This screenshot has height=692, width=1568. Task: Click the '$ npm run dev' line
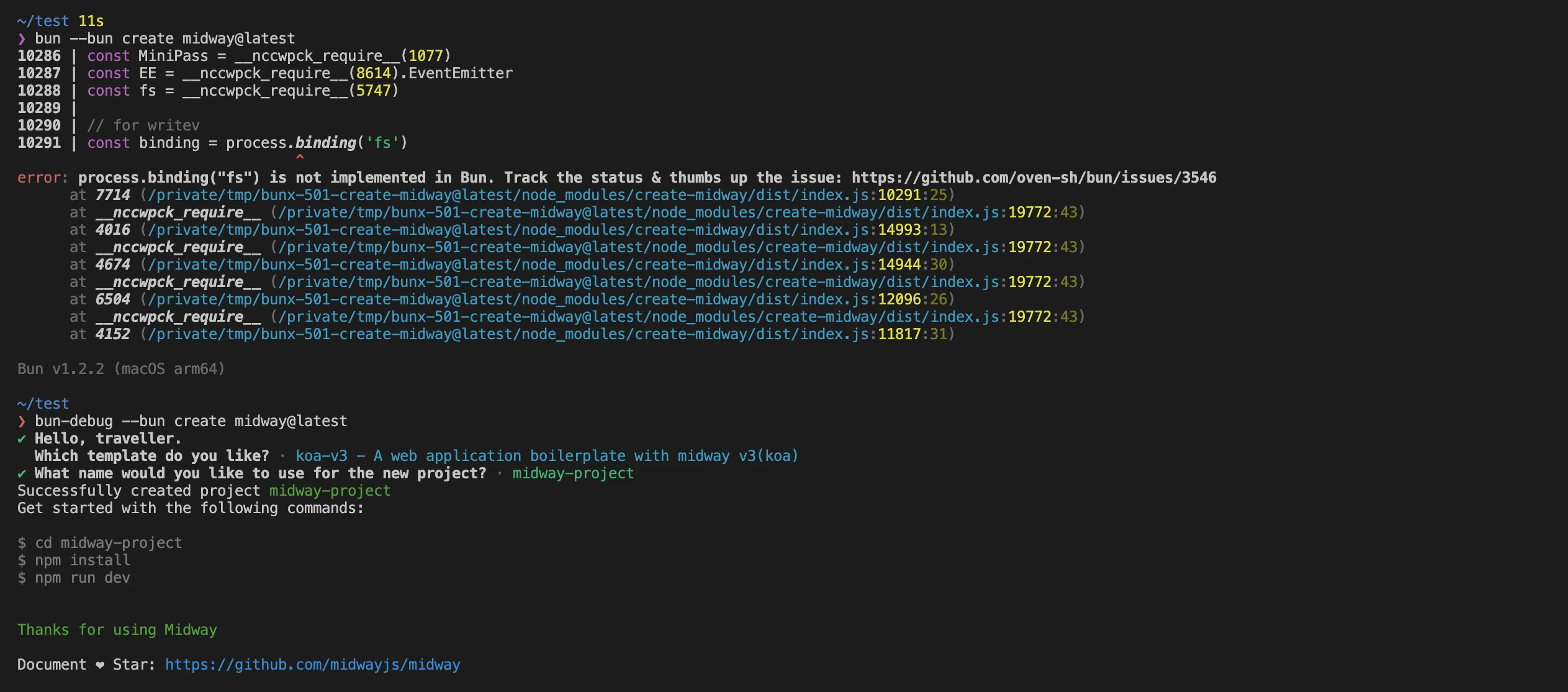(74, 578)
